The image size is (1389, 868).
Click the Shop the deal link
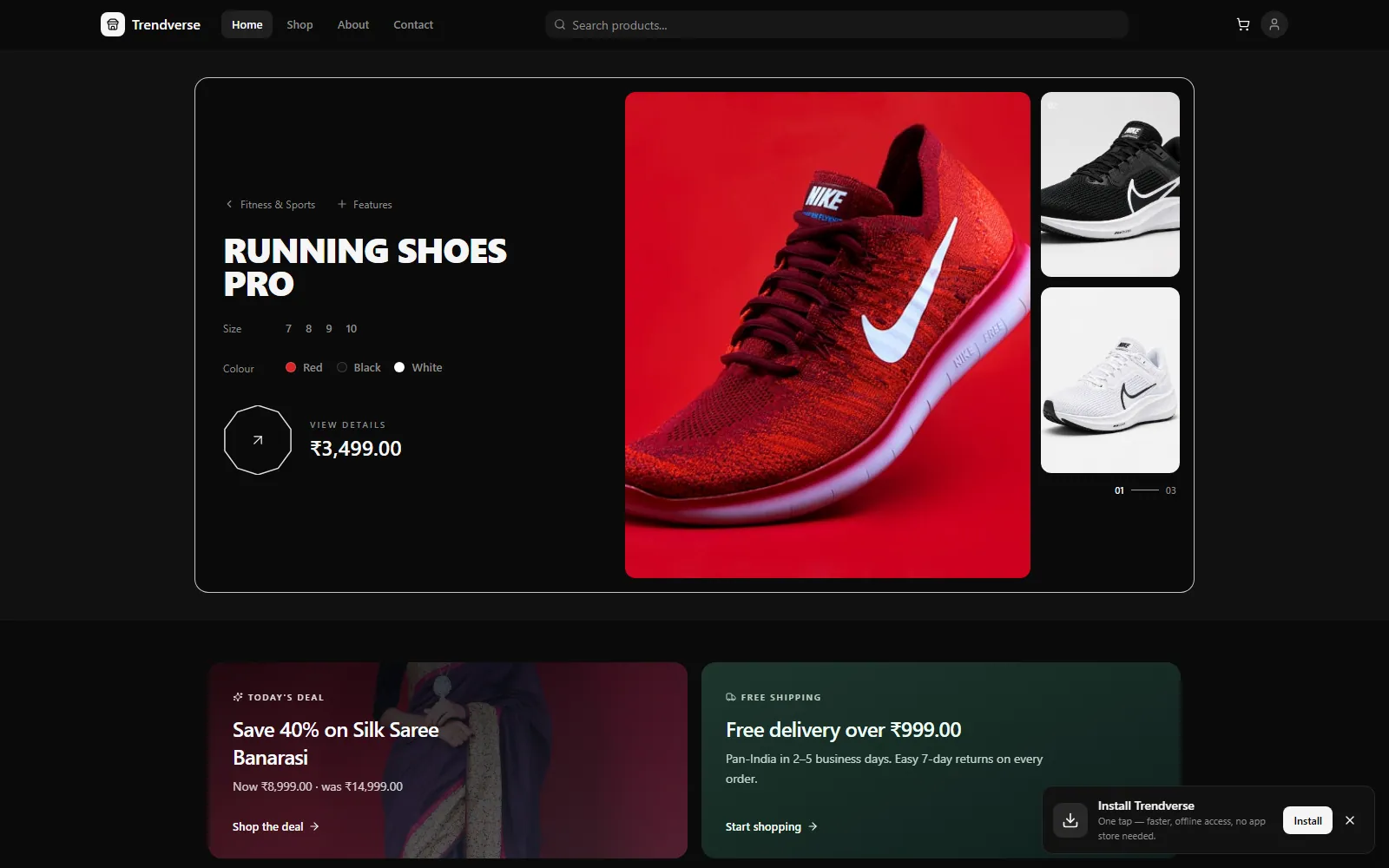coord(276,826)
